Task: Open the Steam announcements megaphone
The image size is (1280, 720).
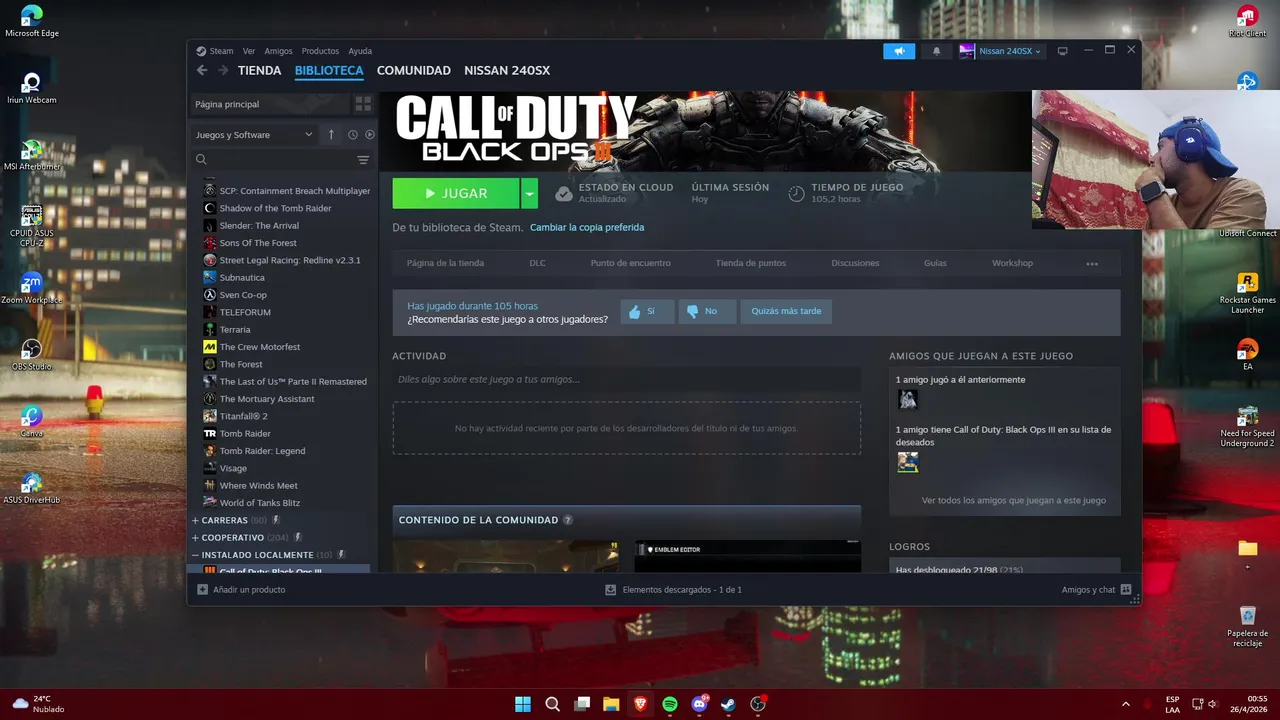Action: (x=899, y=51)
